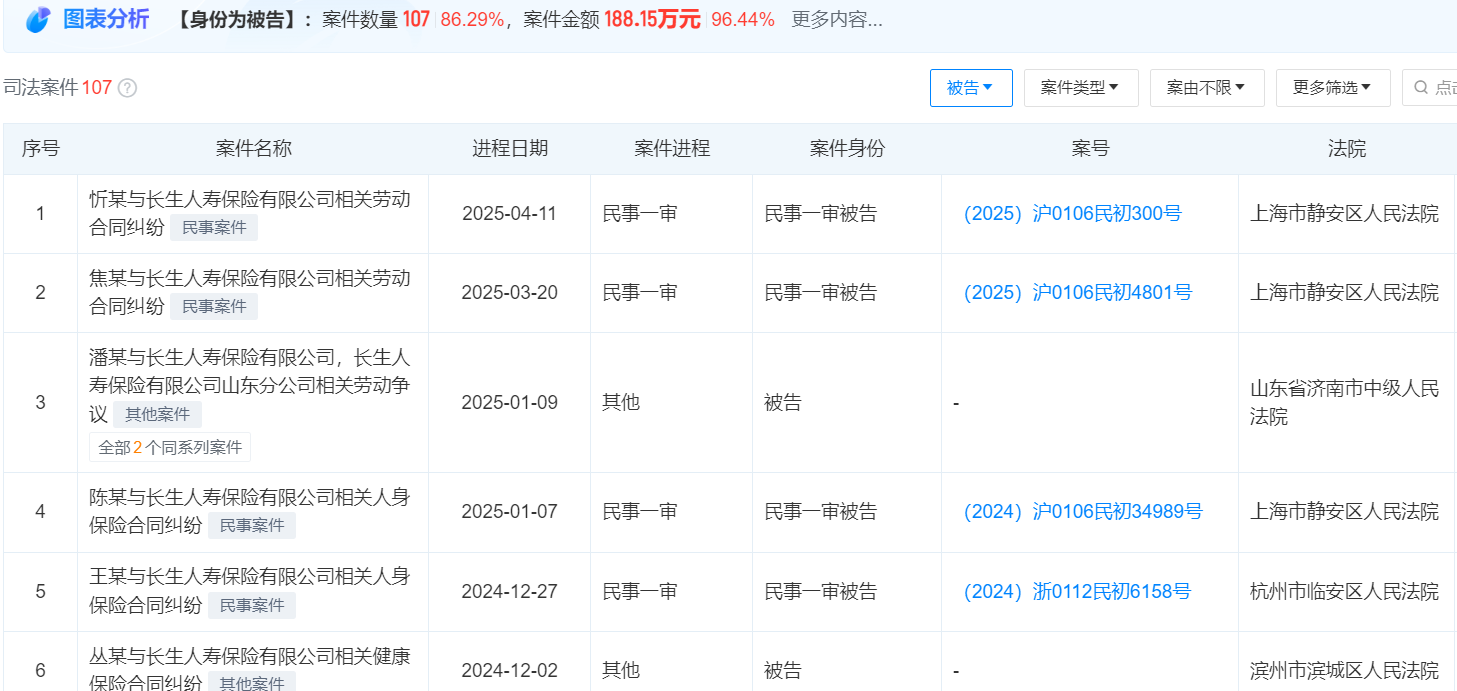Viewport: 1457px width, 691px height.
Task: Click the 图表分析 heading
Action: coord(106,19)
